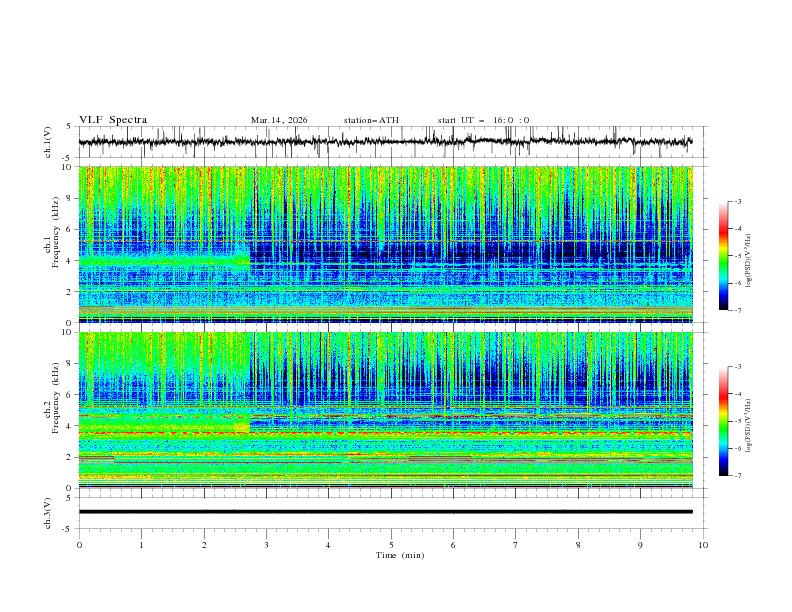Click the green 4 kHz band in ch.1 spectrogram
Image resolution: width=792 pixels, height=612 pixels.
(164, 261)
